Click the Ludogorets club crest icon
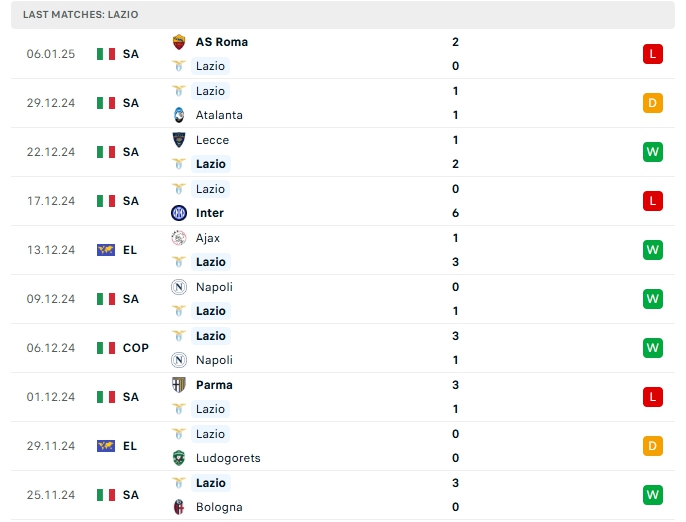 pyautogui.click(x=179, y=458)
